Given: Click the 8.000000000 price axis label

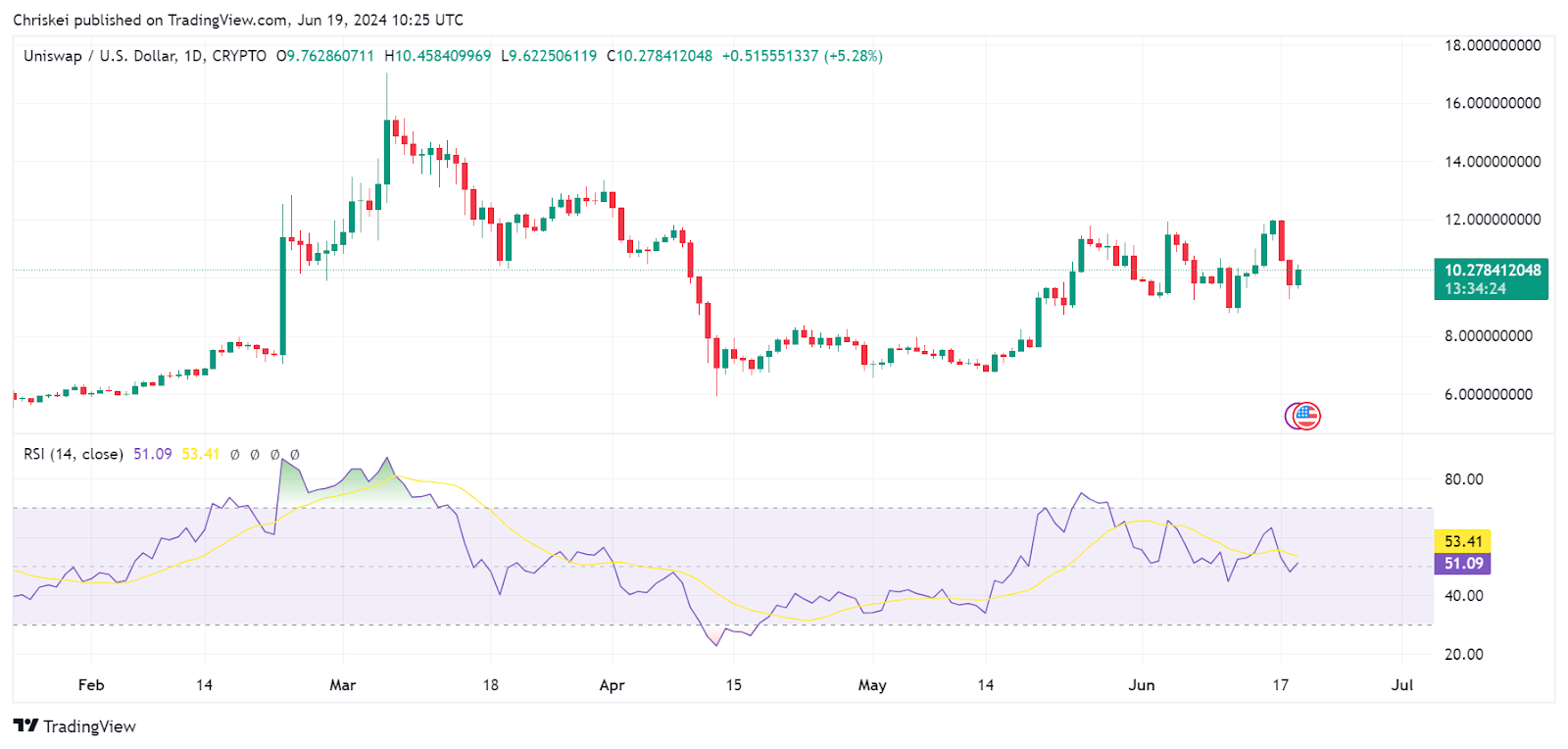Looking at the screenshot, I should pos(1488,336).
